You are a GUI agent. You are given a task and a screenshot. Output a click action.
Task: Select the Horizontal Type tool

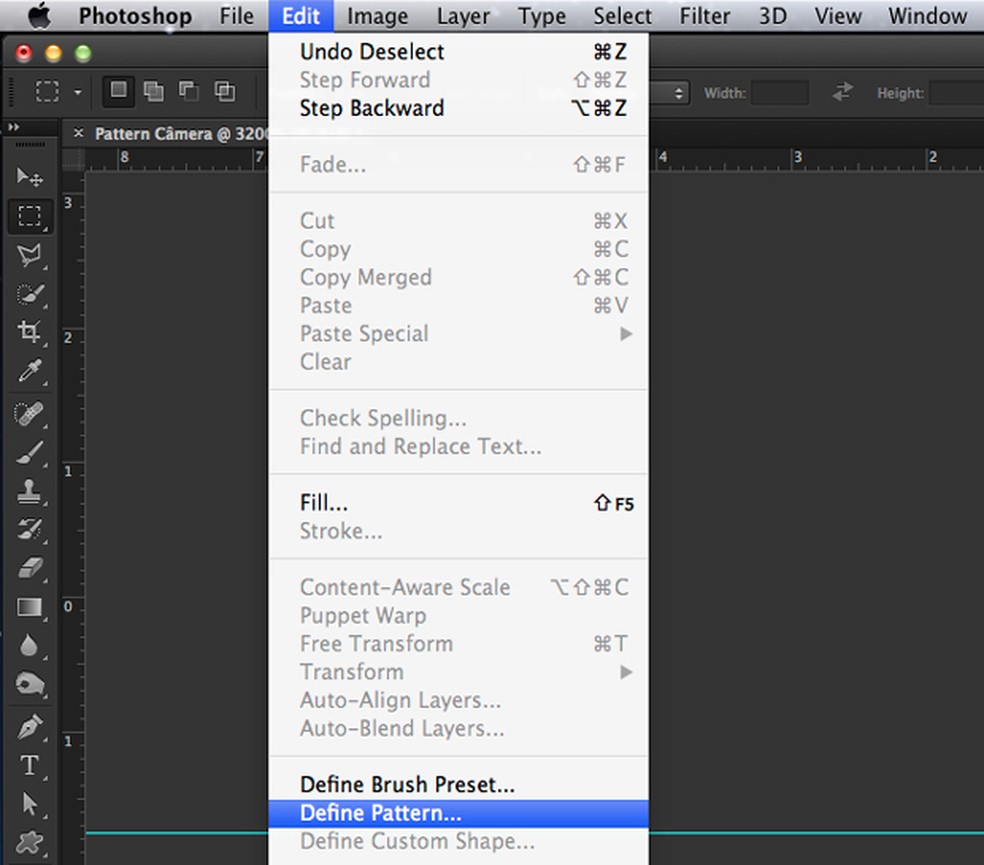(x=29, y=766)
